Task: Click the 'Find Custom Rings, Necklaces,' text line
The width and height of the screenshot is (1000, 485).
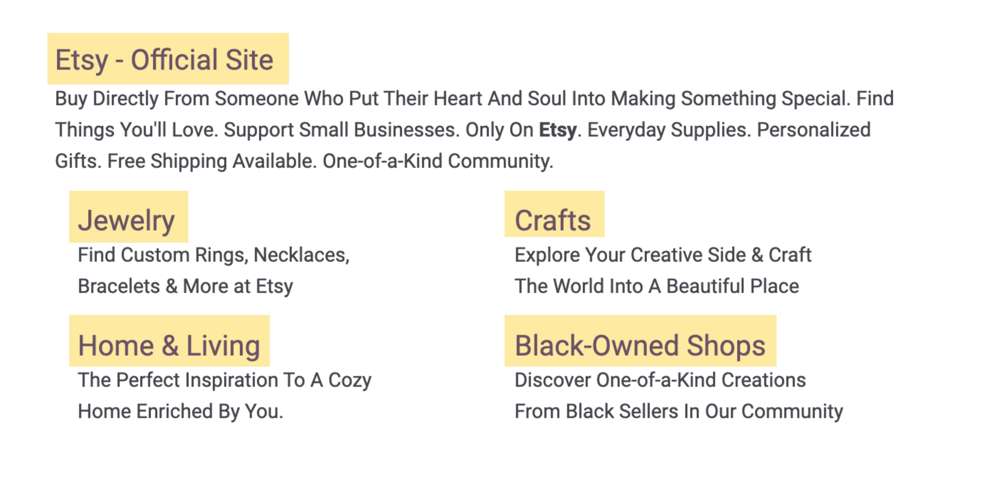Action: [214, 255]
